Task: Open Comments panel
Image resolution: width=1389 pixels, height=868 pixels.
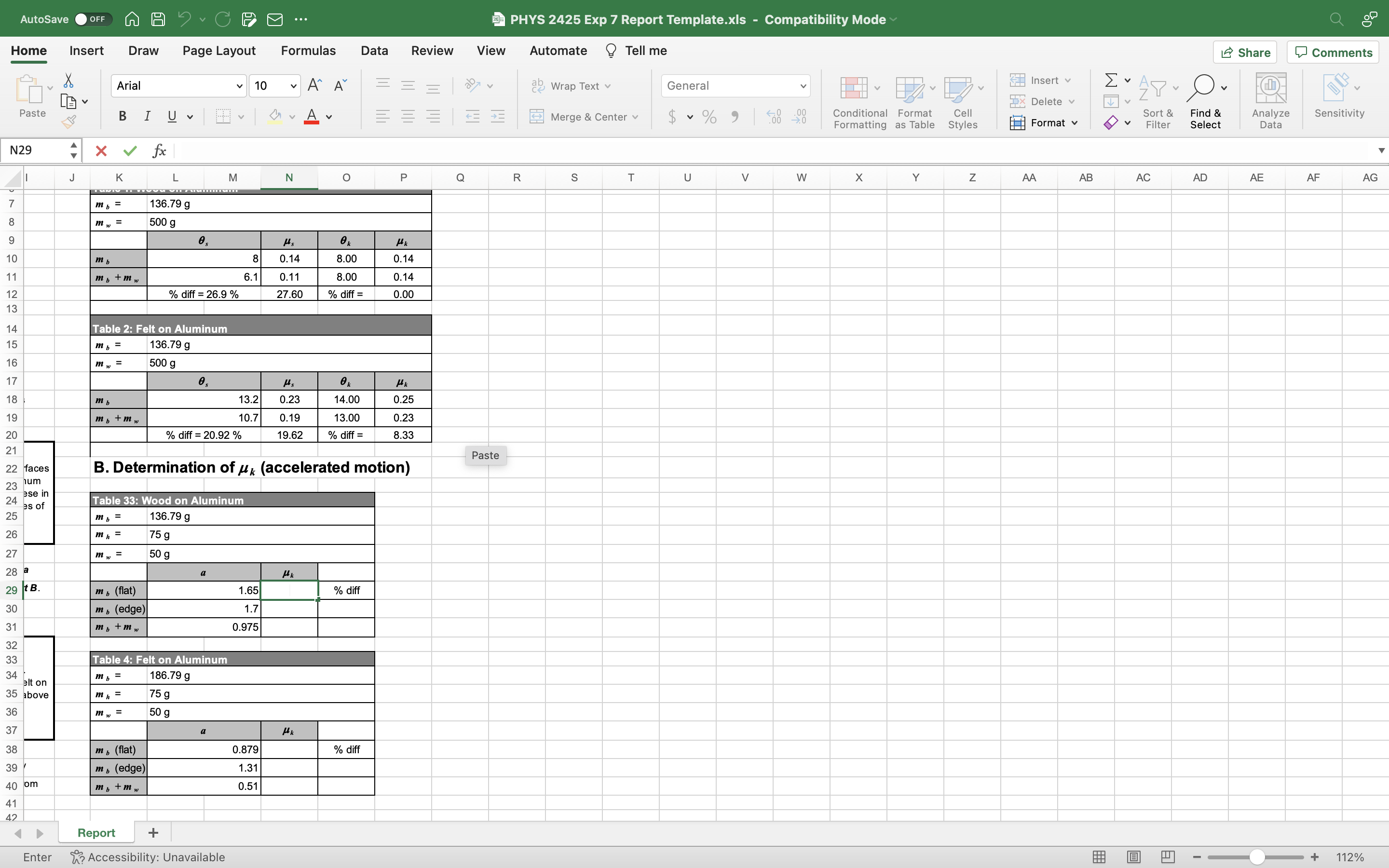Action: (1333, 52)
